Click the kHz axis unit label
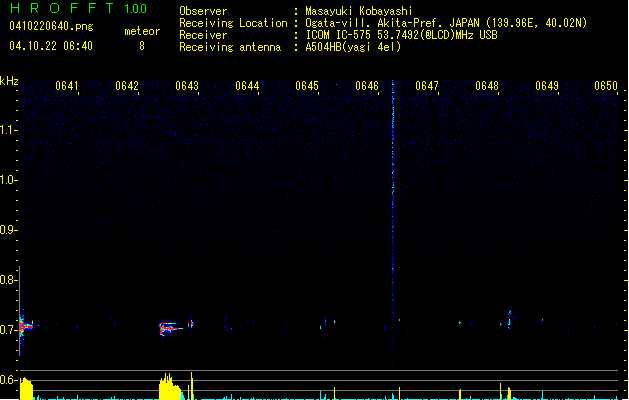The height and width of the screenshot is (400, 629). (9, 81)
